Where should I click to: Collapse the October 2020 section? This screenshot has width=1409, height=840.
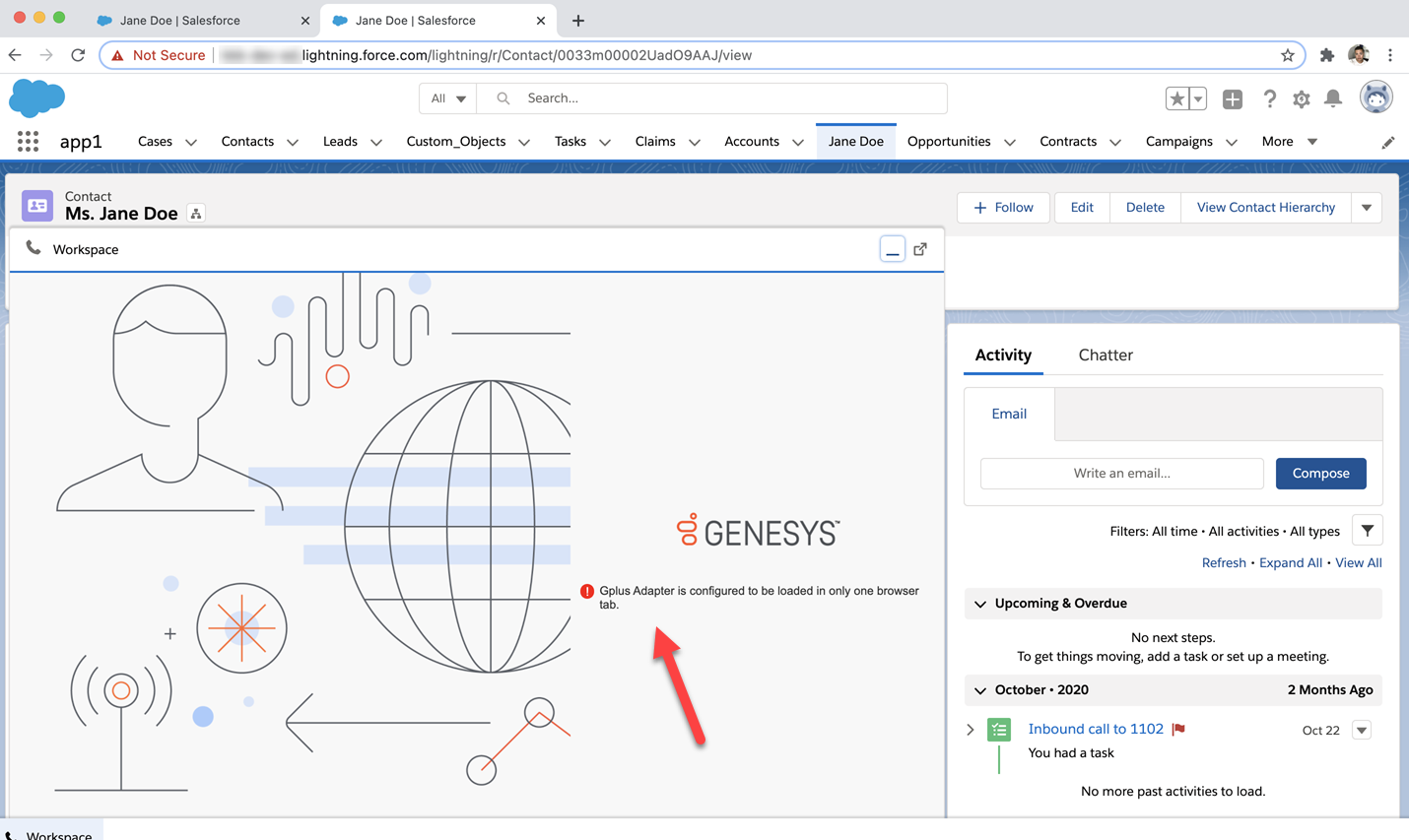coord(980,690)
